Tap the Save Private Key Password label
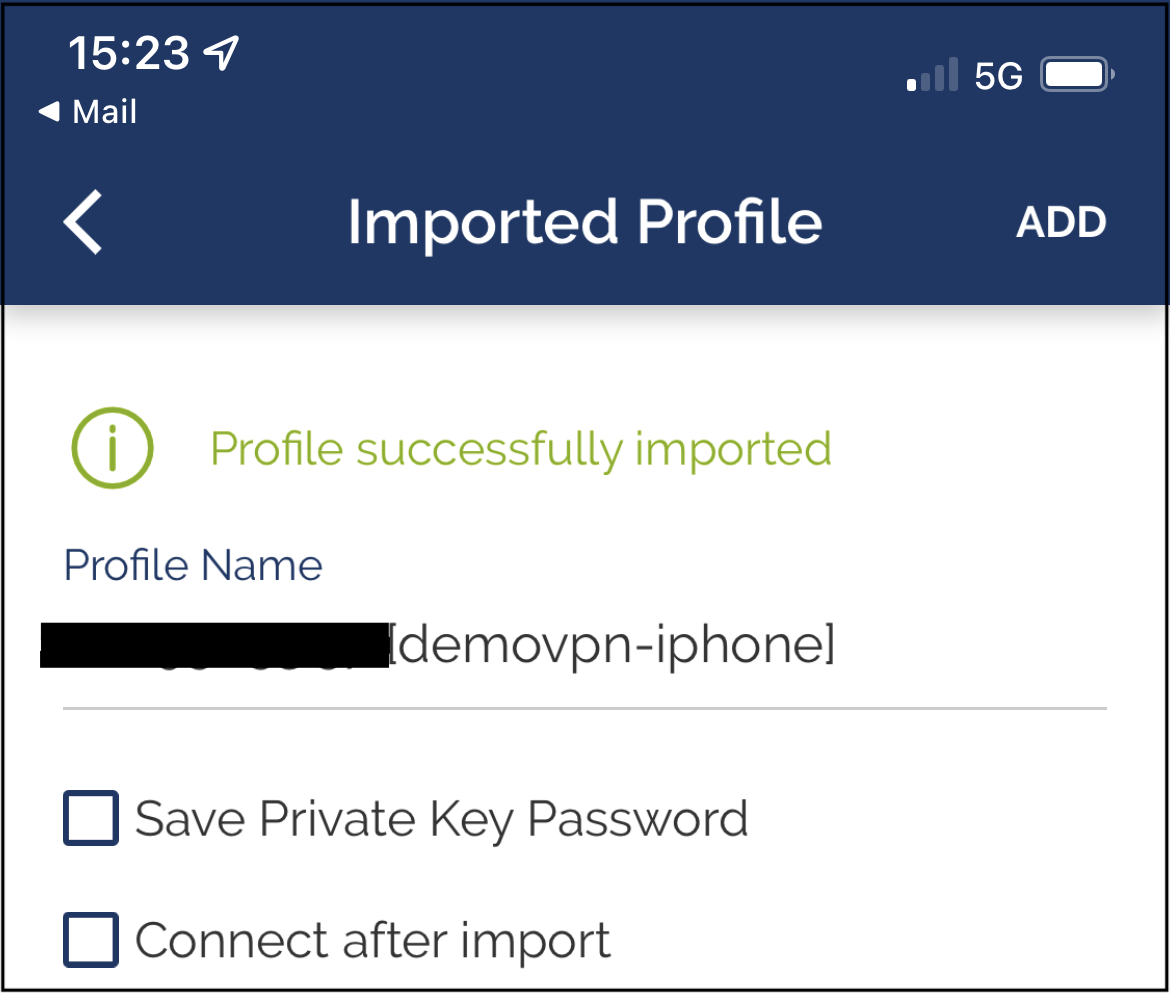Viewport: 1170px width, 994px height. (x=442, y=819)
